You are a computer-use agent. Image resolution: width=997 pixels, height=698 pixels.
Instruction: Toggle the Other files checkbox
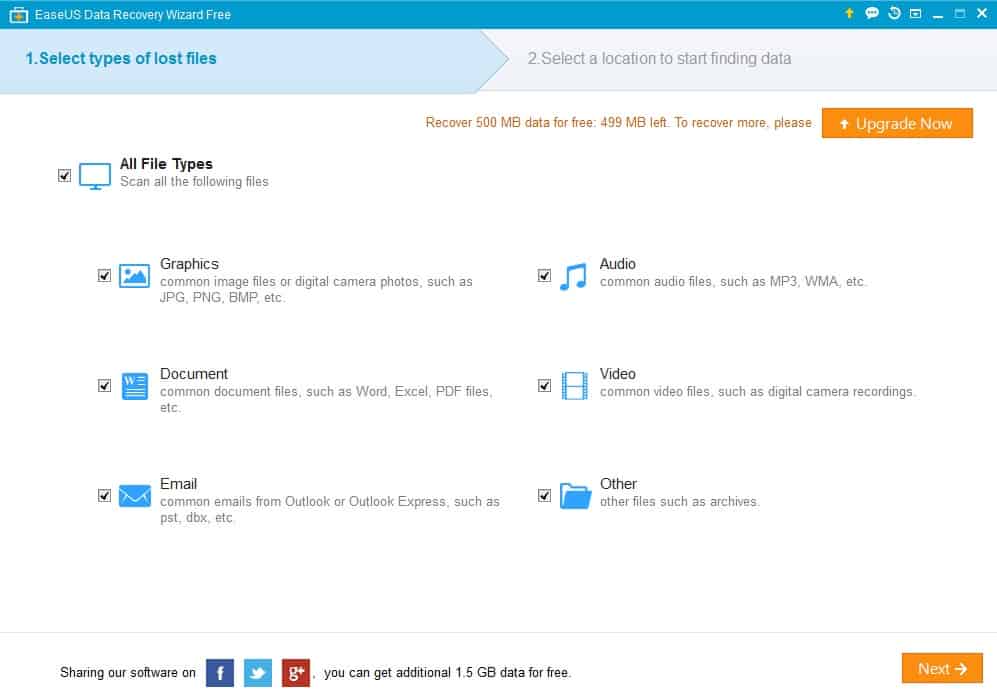tap(544, 495)
